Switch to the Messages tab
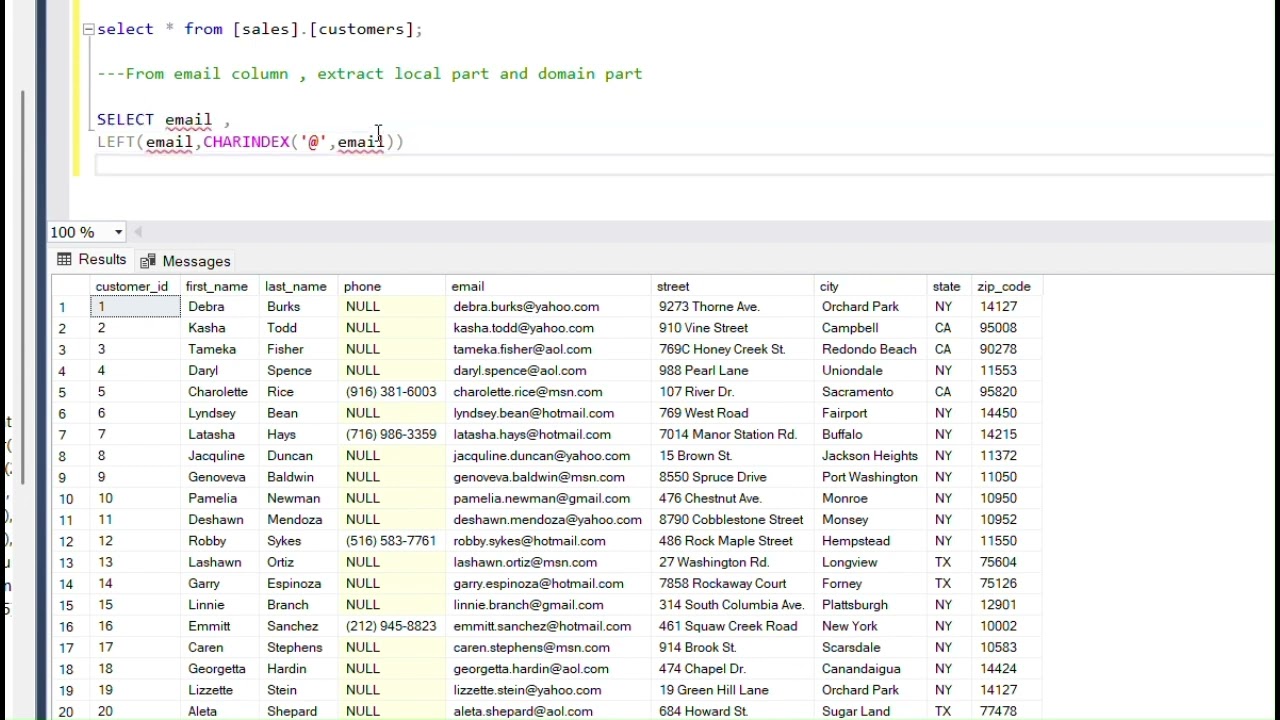Image resolution: width=1280 pixels, height=720 pixels. click(x=187, y=261)
